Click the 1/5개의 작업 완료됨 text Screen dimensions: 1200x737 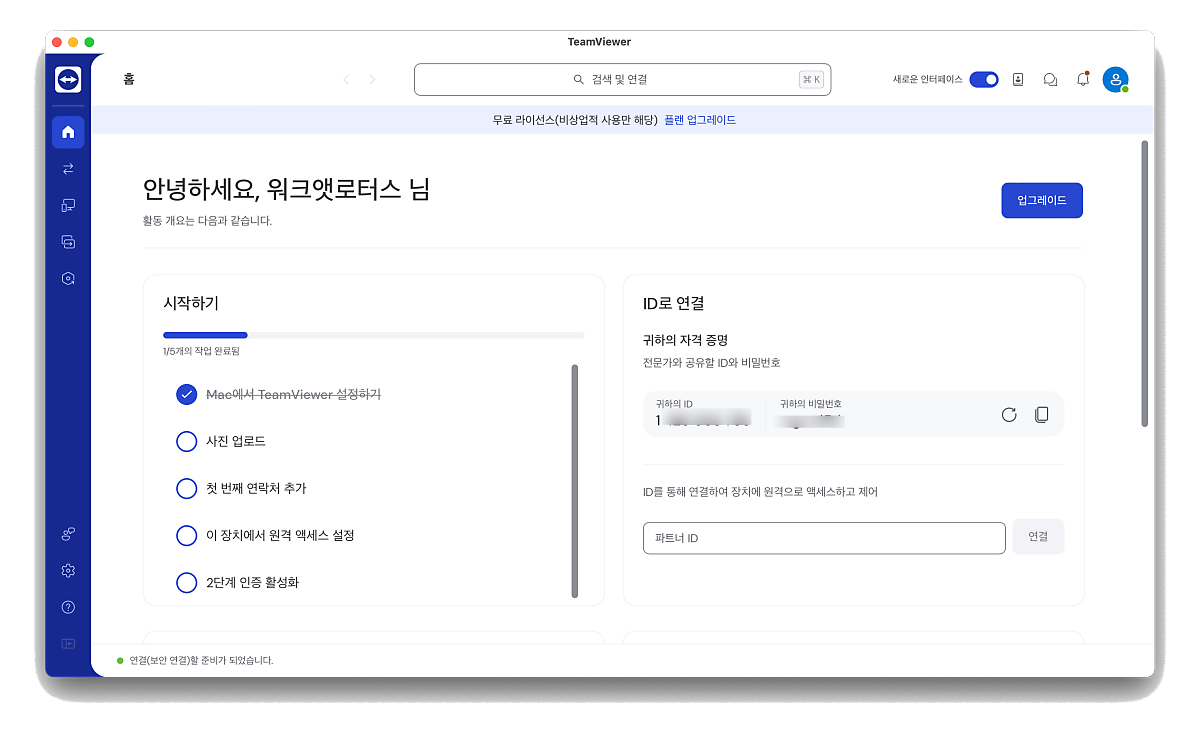[201, 351]
